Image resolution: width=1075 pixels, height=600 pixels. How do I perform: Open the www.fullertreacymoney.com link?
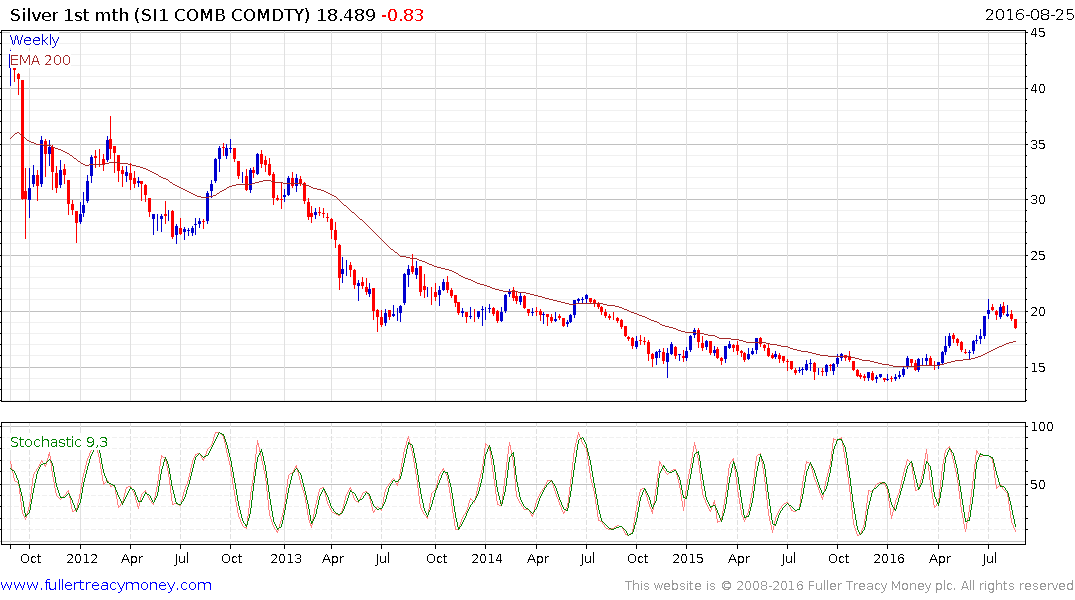coord(106,585)
